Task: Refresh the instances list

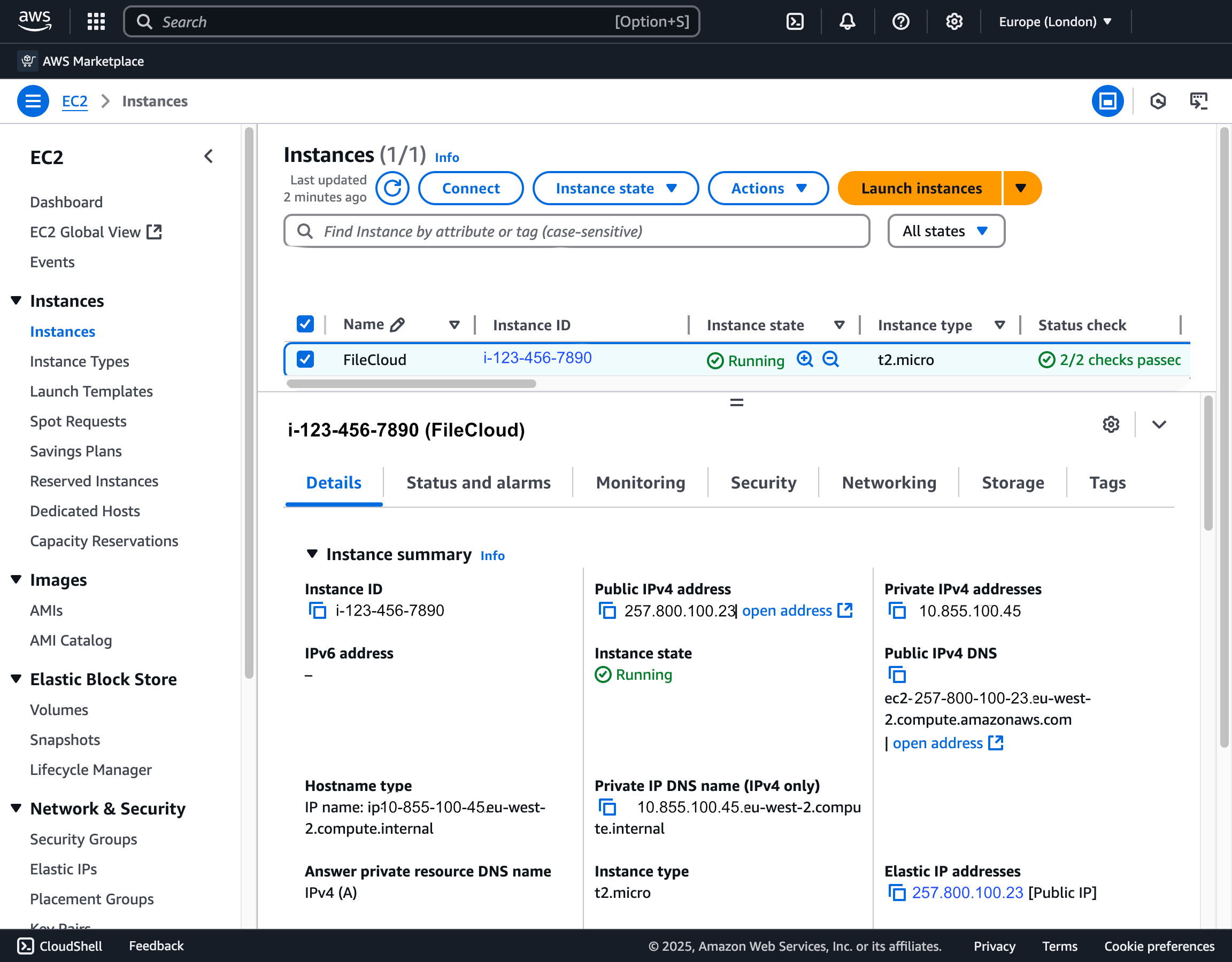Action: click(x=392, y=188)
